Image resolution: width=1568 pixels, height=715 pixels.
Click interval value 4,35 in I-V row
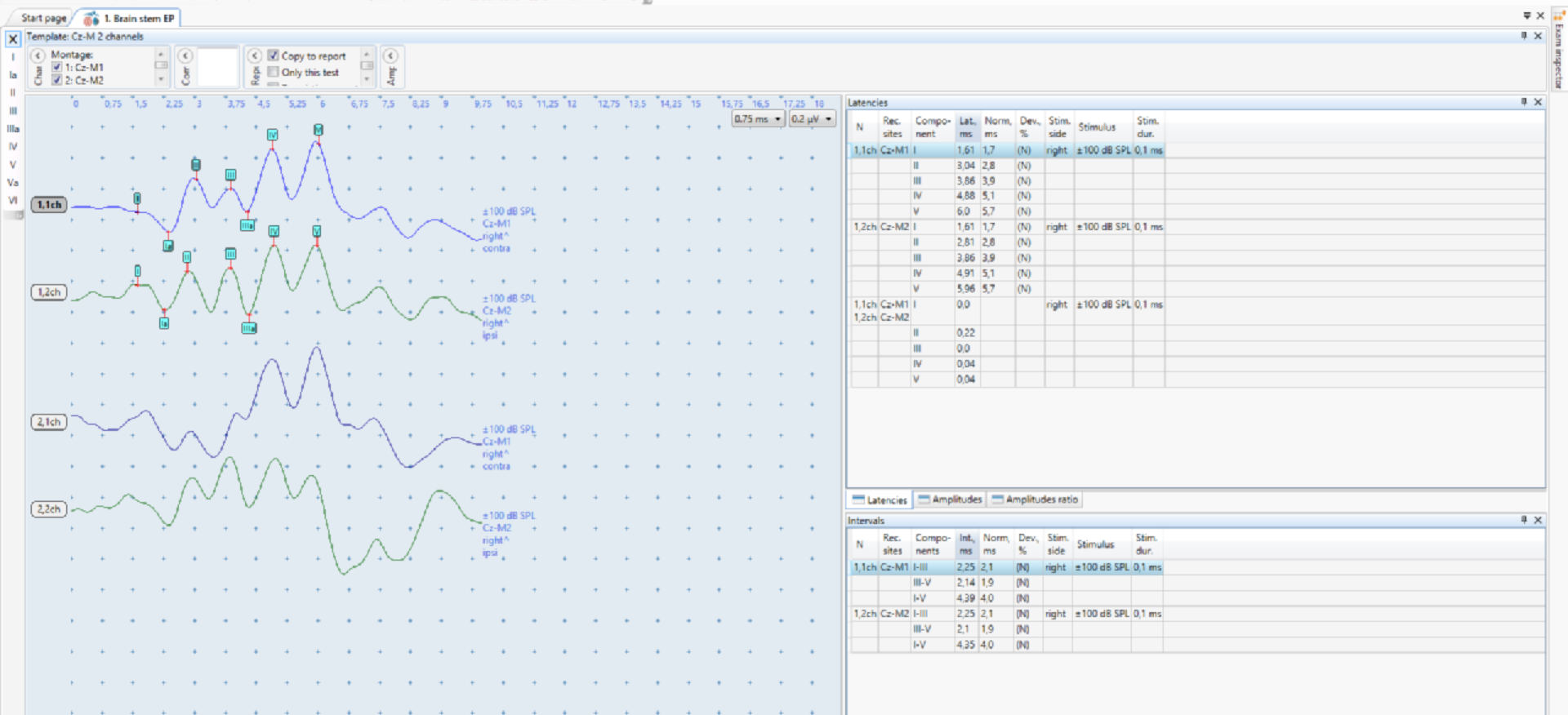(964, 645)
